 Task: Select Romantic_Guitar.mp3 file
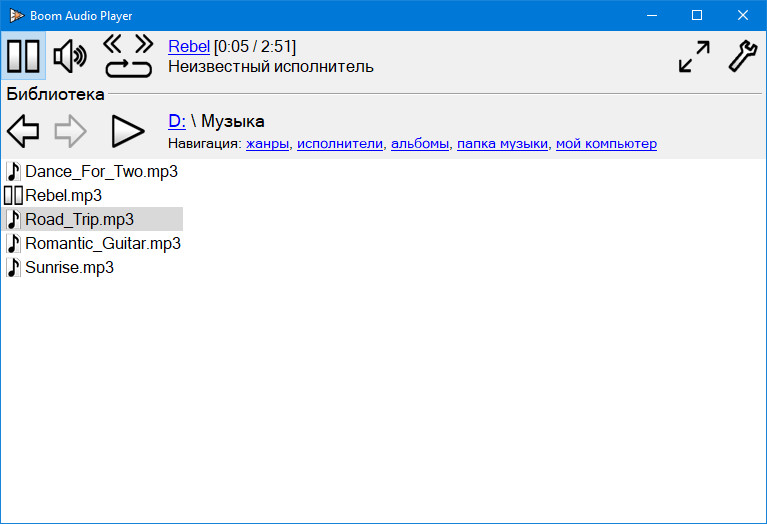[x=93, y=243]
